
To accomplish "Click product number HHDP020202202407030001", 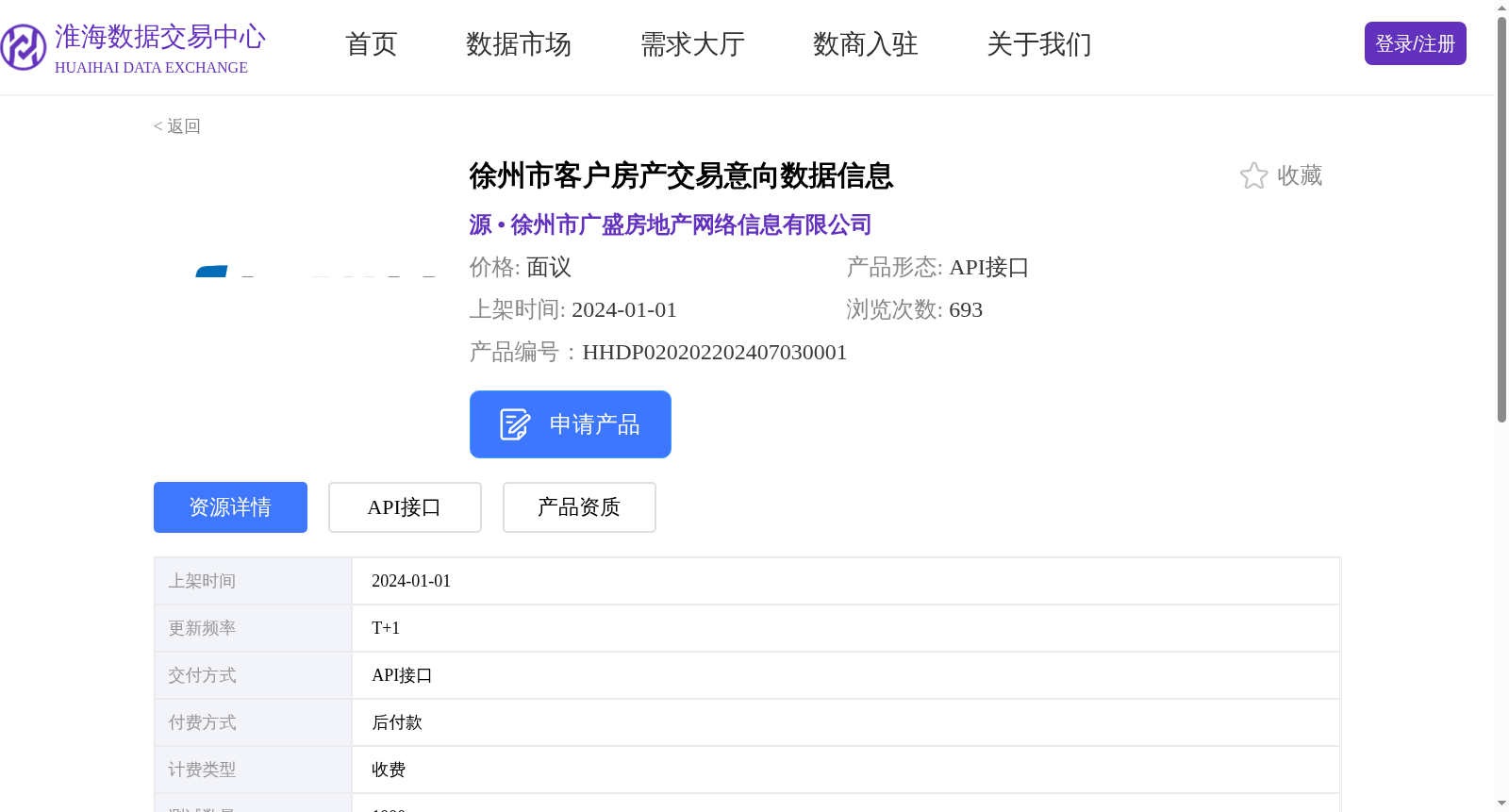I will (x=715, y=352).
